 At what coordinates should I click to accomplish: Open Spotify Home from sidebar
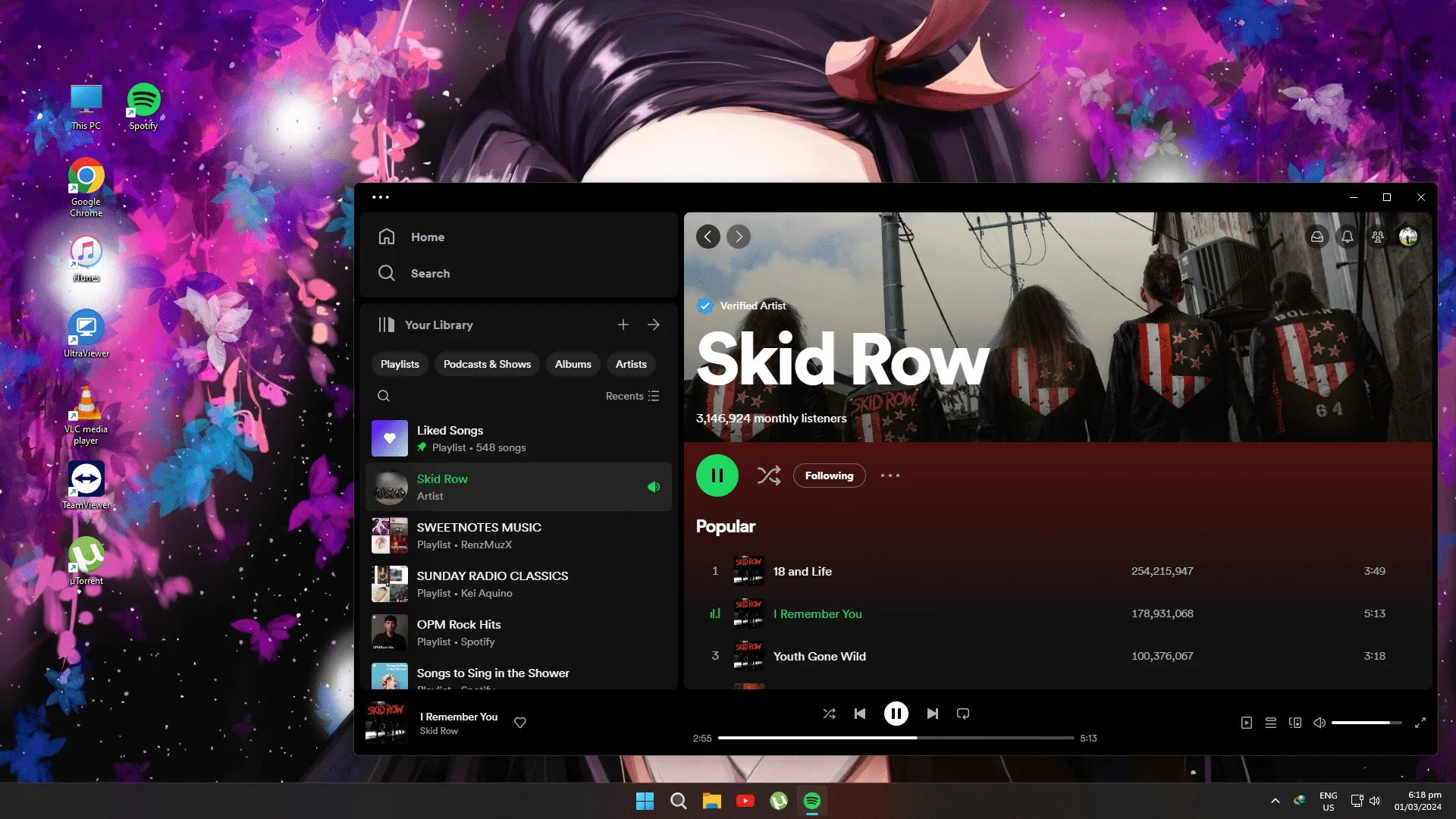(411, 237)
